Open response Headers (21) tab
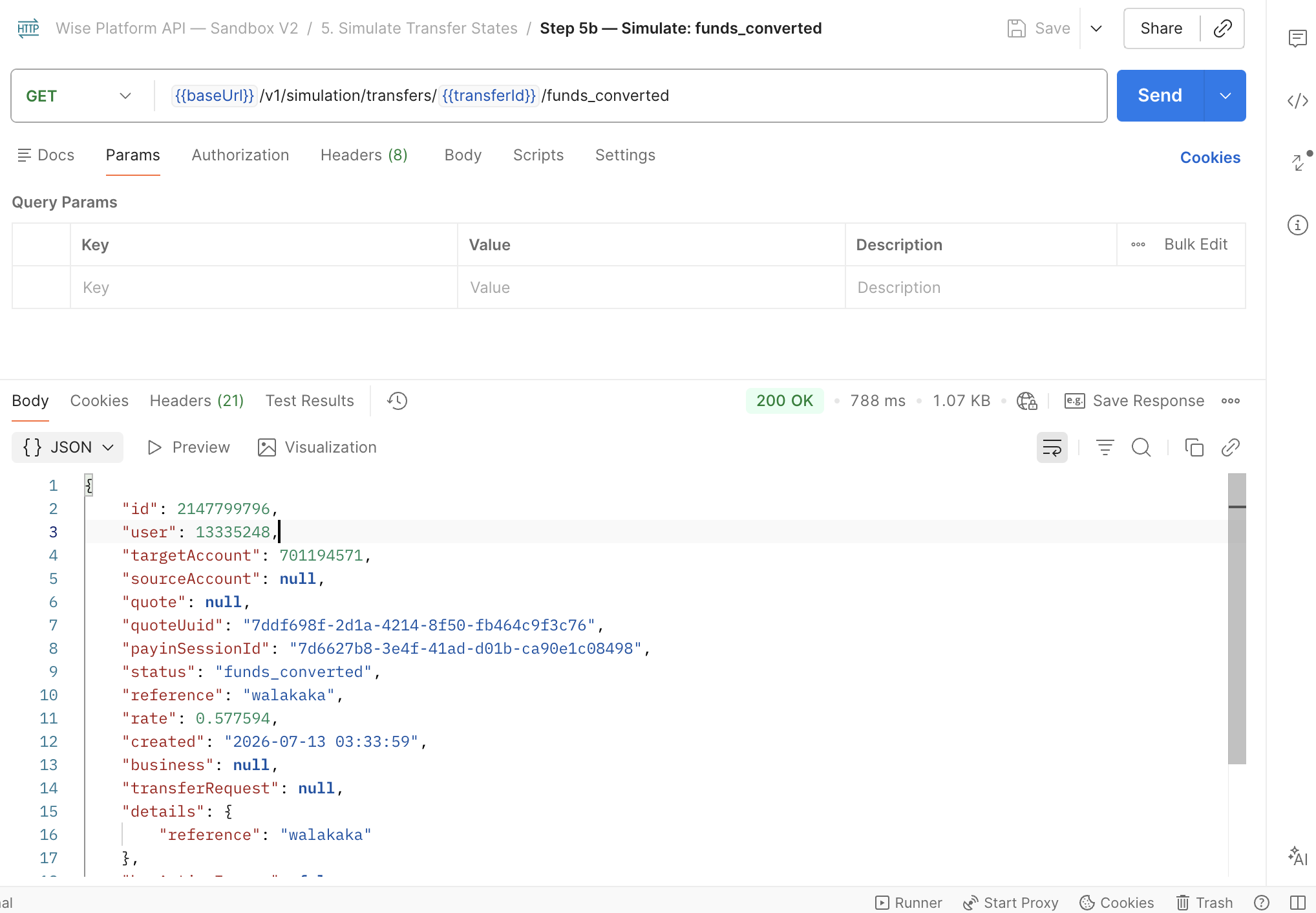 point(196,401)
